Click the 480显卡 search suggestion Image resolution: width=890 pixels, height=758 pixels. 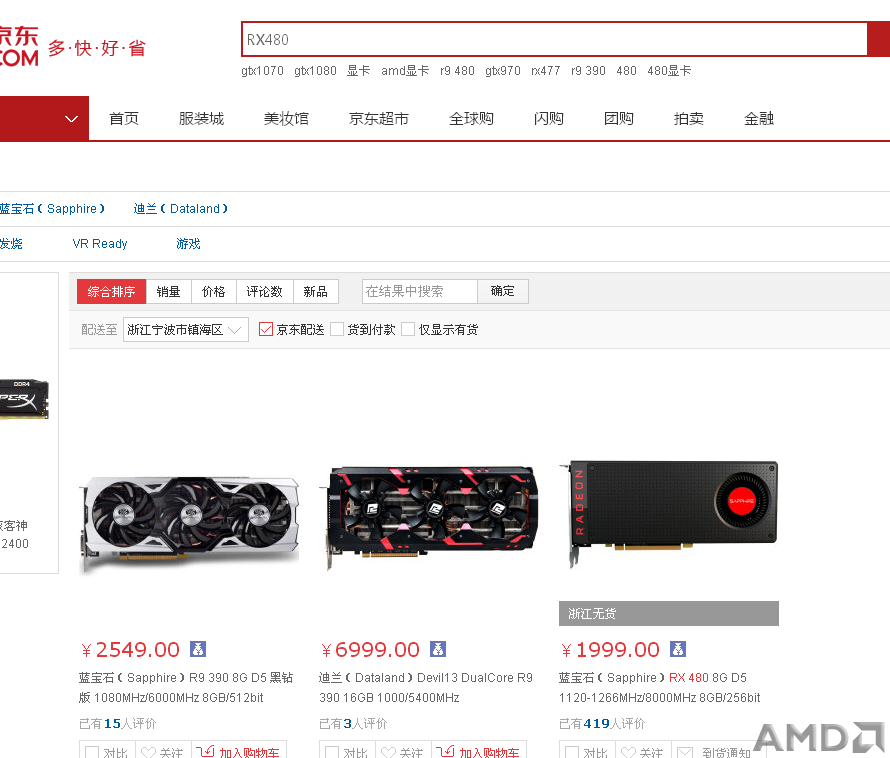[669, 71]
